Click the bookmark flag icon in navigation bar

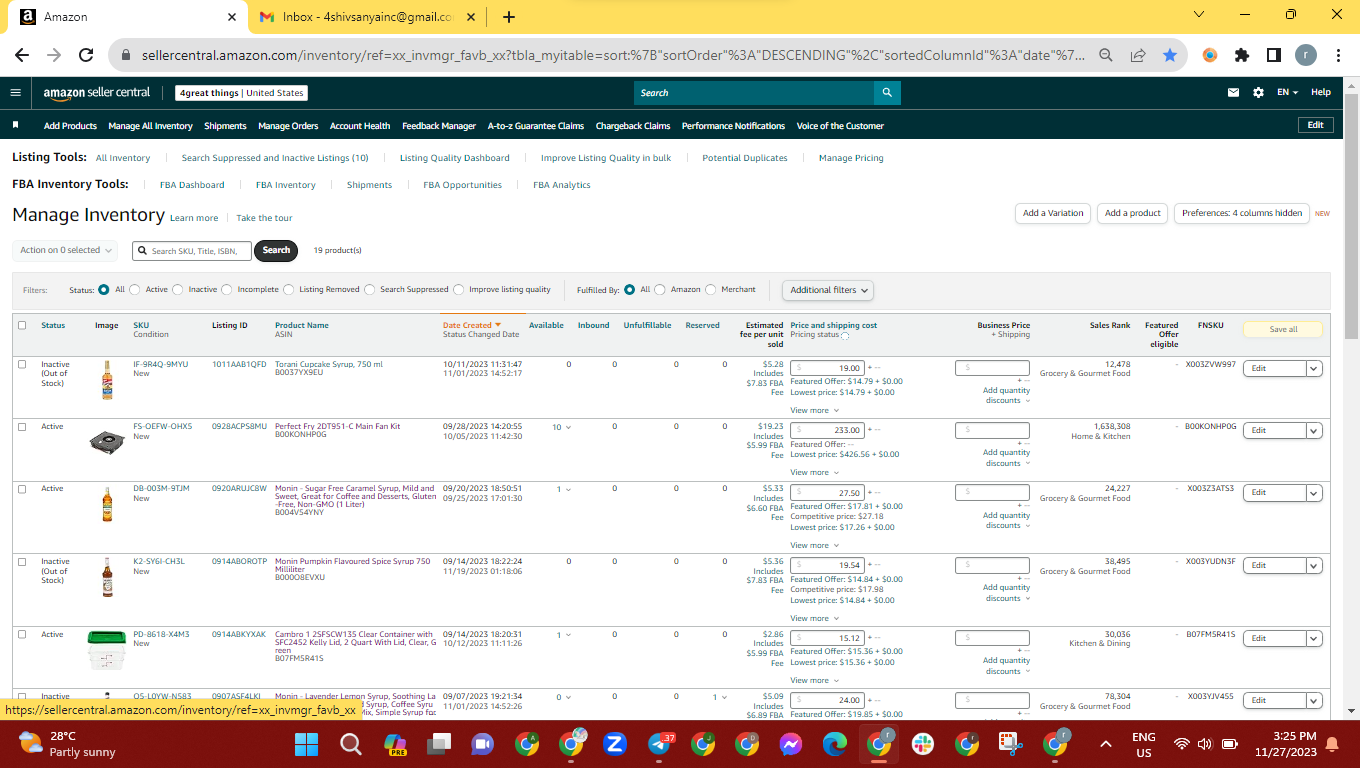15,126
